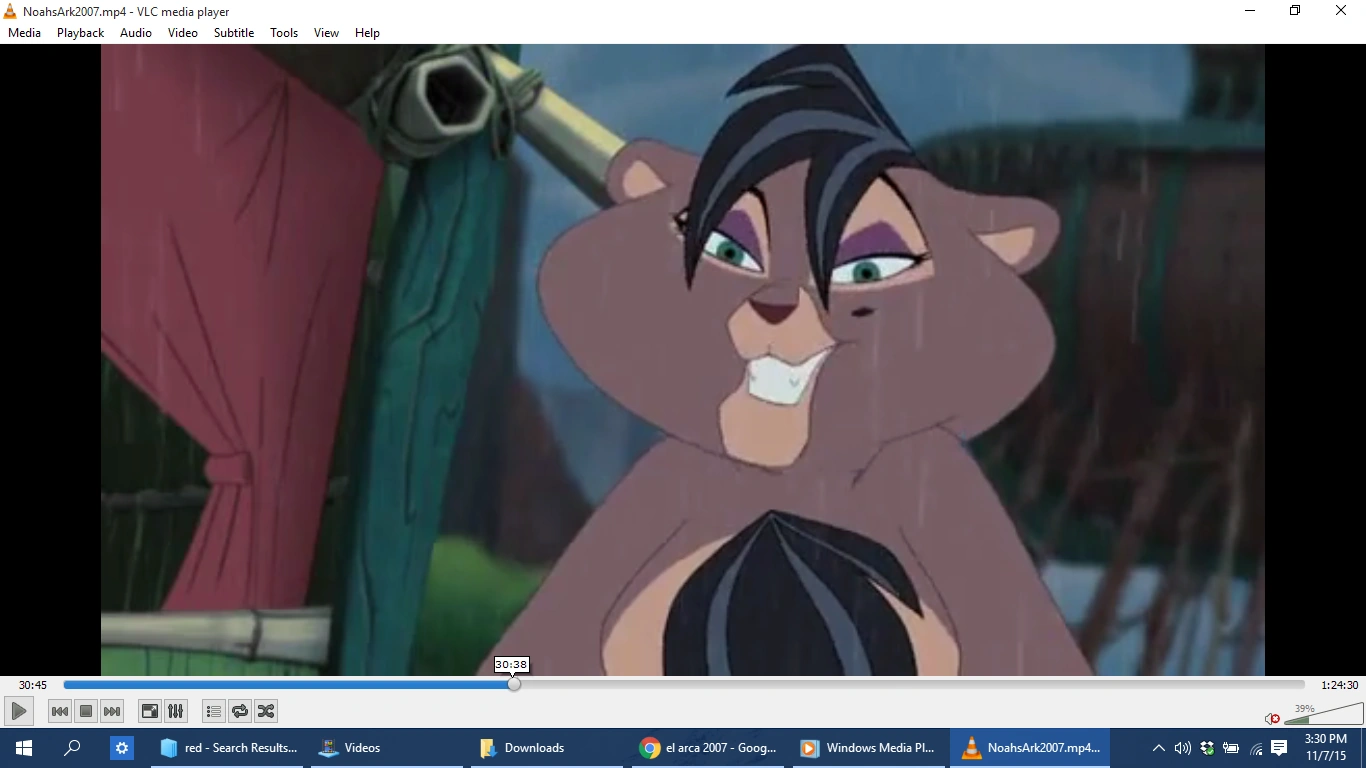Toggle elapsed time display 30:45
Screen dimensions: 1366x768
[x=33, y=685]
